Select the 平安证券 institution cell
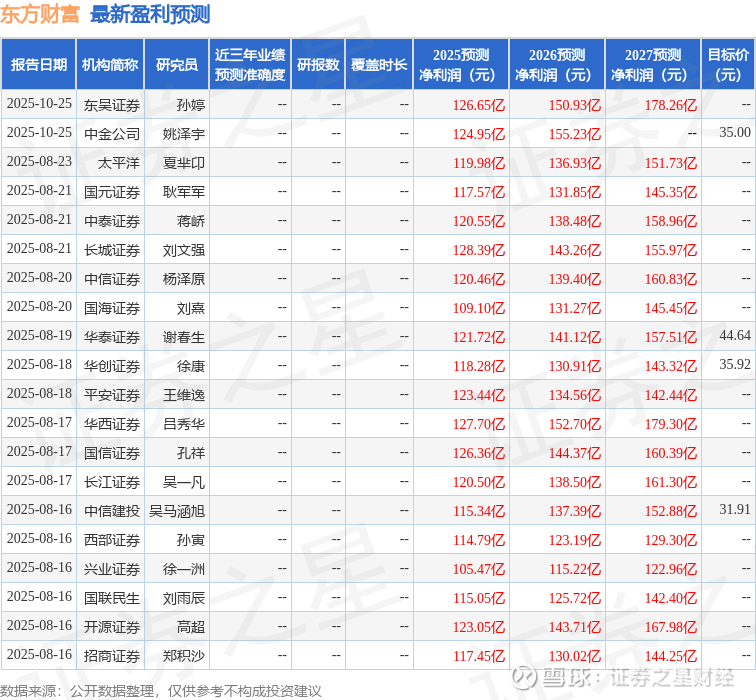The height and width of the screenshot is (700, 756). click(112, 395)
